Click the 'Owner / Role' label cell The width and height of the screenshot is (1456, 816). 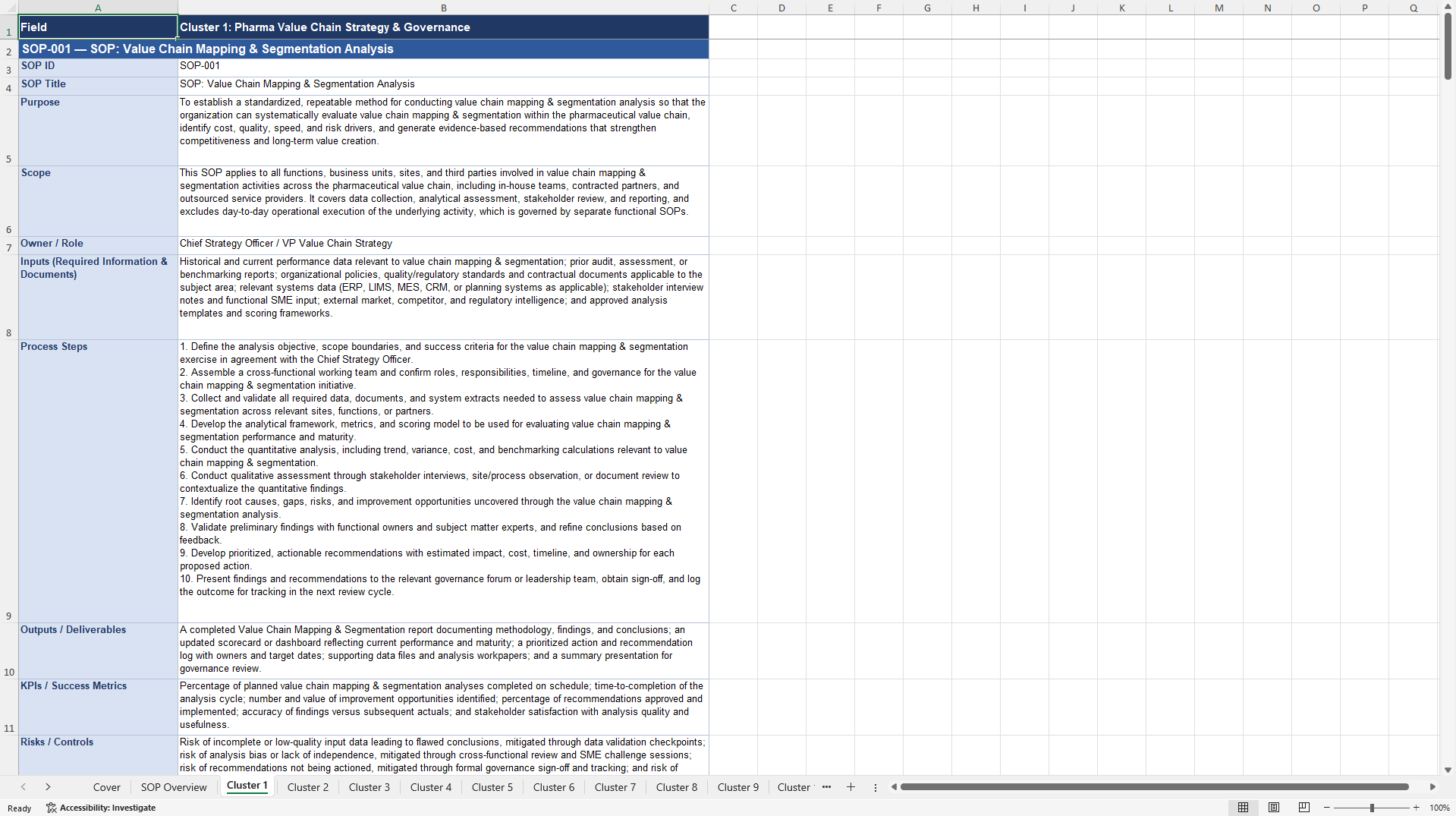click(x=98, y=245)
